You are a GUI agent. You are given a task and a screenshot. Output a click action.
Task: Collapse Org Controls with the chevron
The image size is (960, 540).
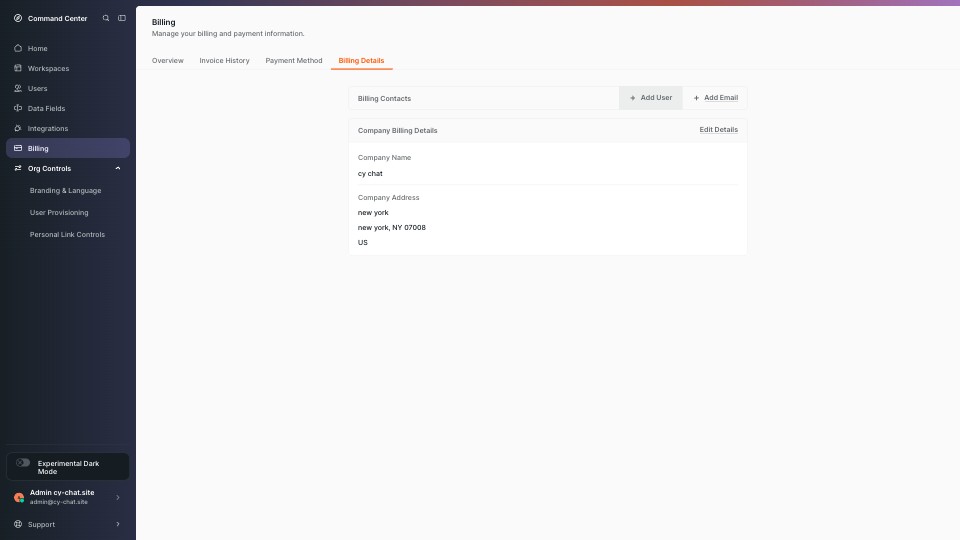click(118, 168)
